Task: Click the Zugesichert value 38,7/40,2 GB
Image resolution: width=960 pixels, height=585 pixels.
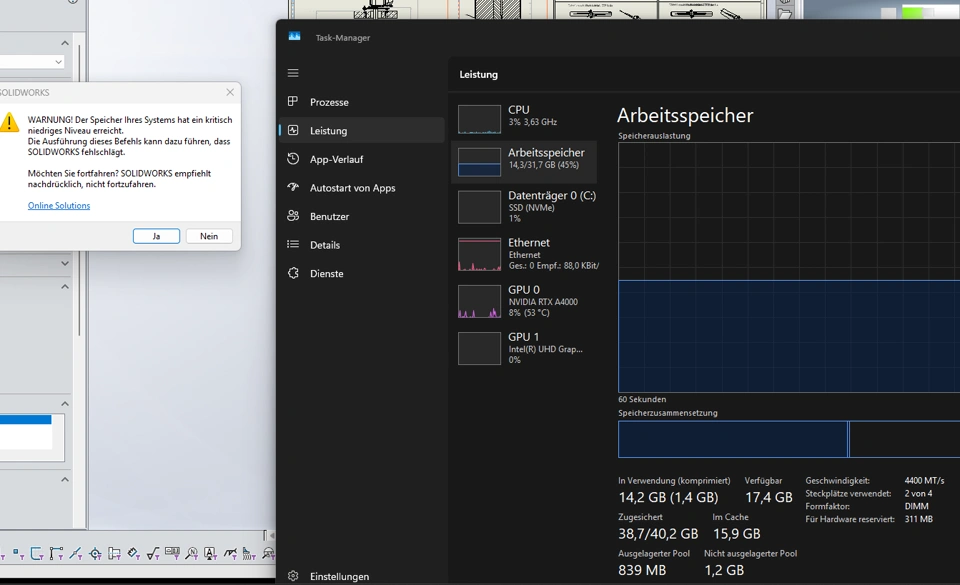Action: (658, 534)
